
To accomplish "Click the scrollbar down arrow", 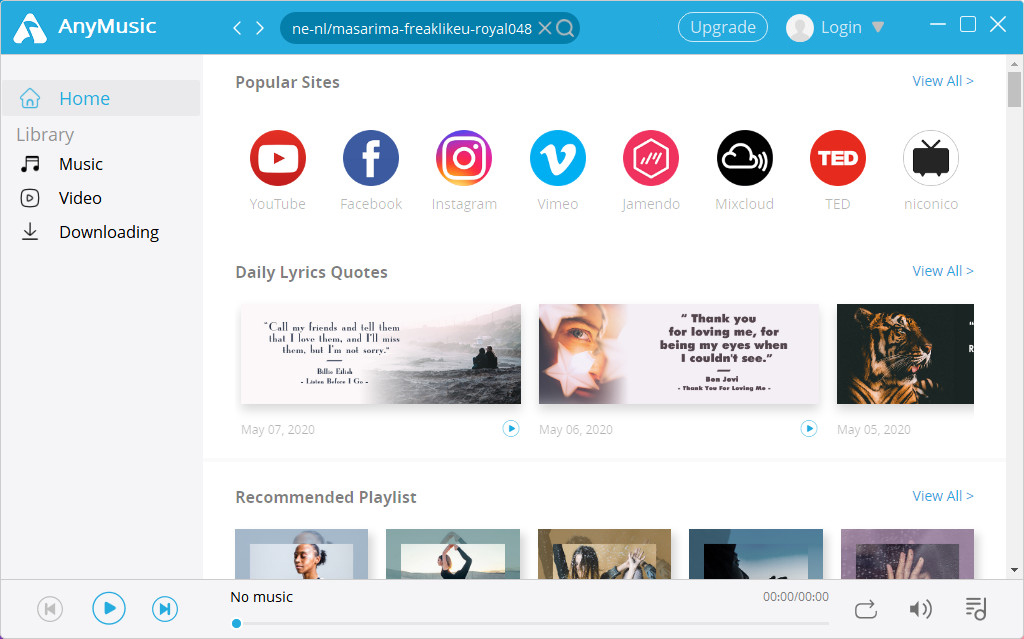I will pos(1014,570).
